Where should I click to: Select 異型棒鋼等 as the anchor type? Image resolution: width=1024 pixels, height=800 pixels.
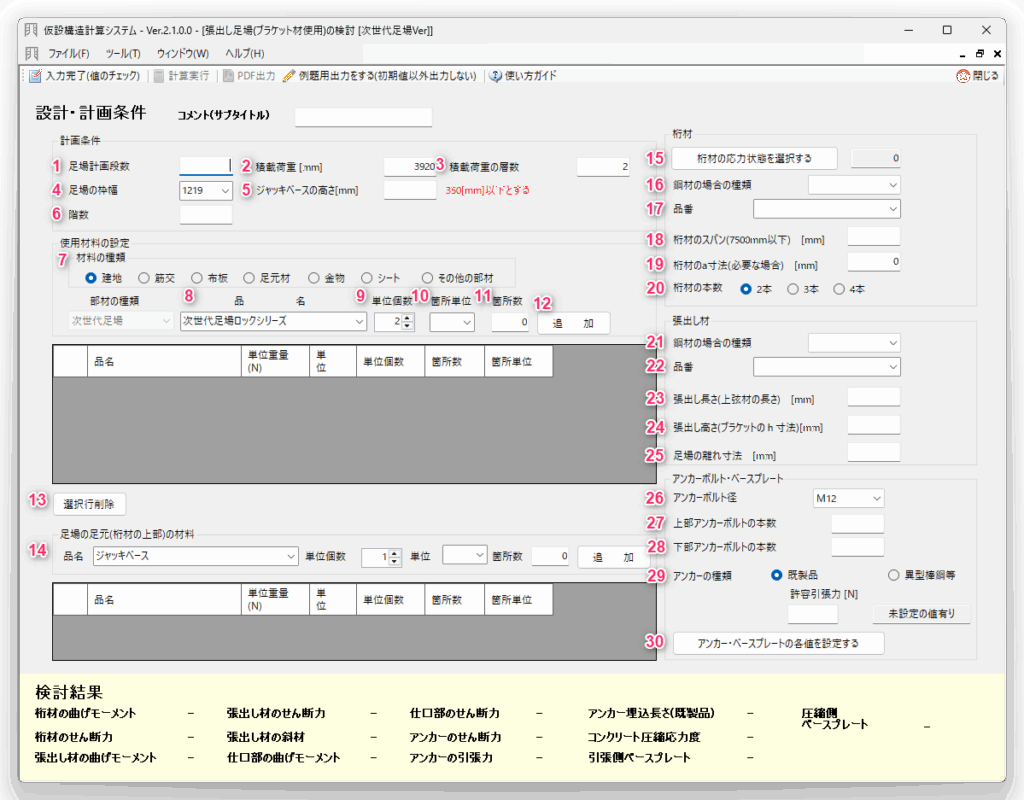(x=893, y=575)
